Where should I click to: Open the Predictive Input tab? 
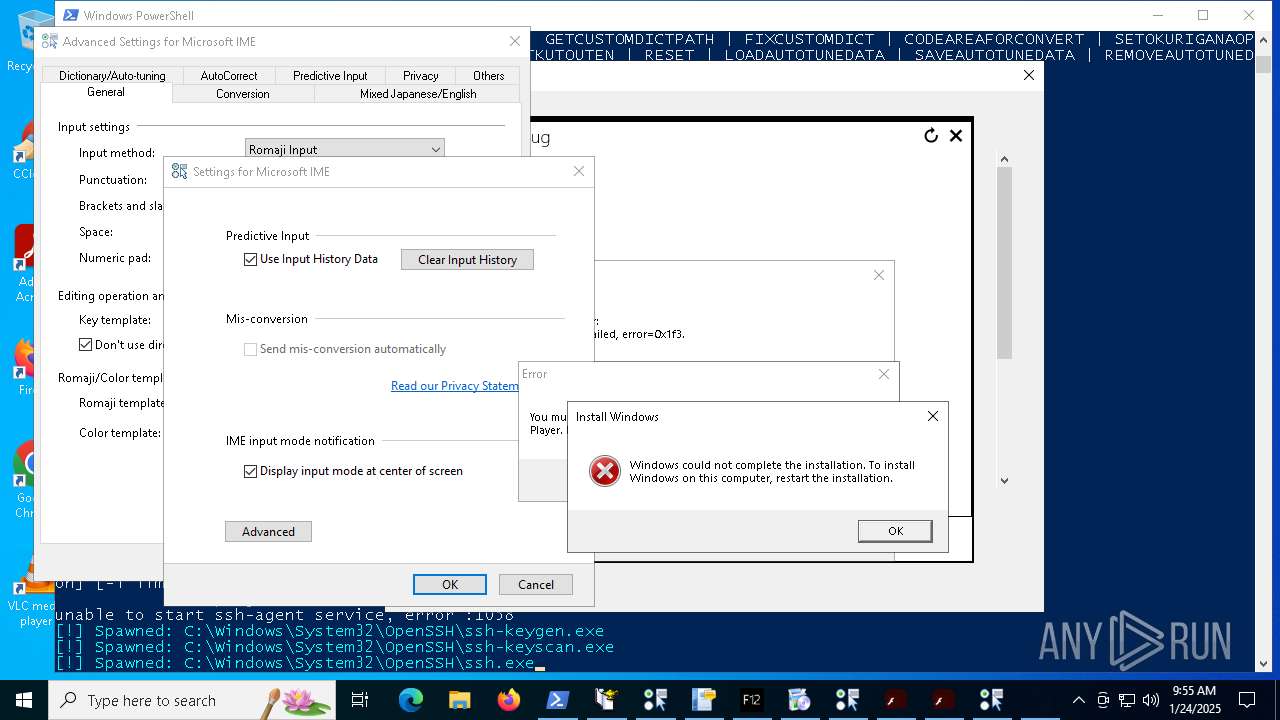330,75
